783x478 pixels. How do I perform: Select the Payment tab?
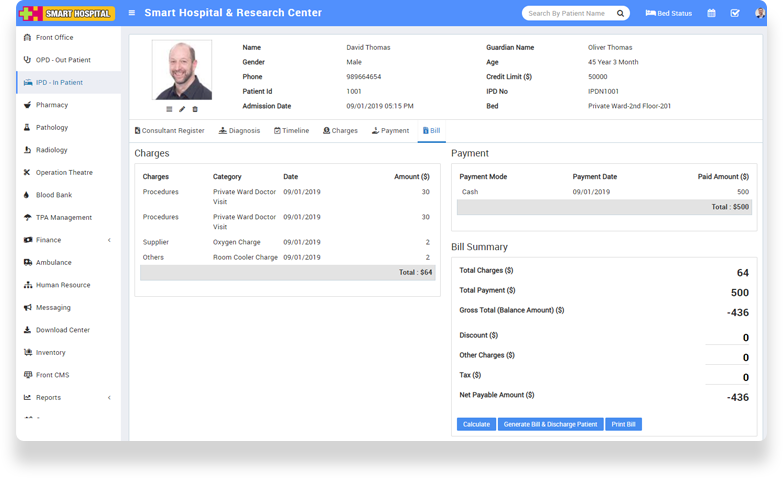(390, 131)
